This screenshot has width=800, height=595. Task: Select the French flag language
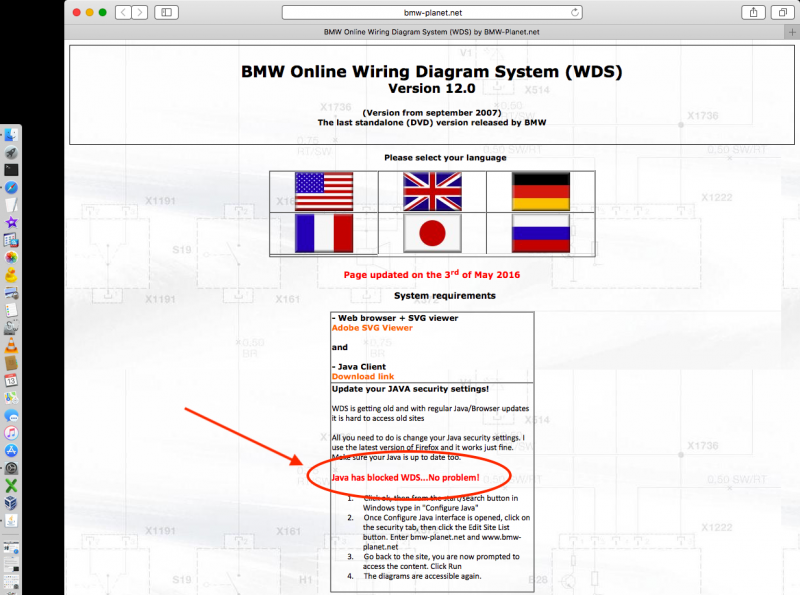coord(323,233)
